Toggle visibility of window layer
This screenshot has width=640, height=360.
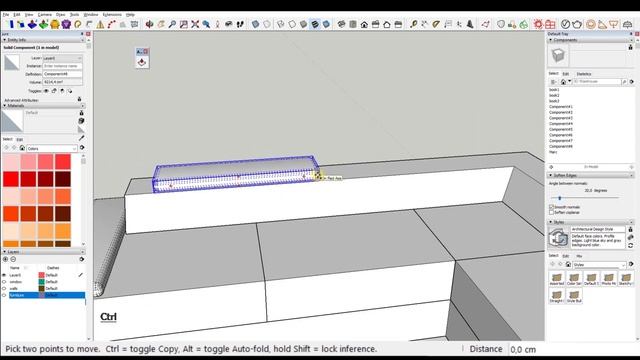(x=4, y=282)
